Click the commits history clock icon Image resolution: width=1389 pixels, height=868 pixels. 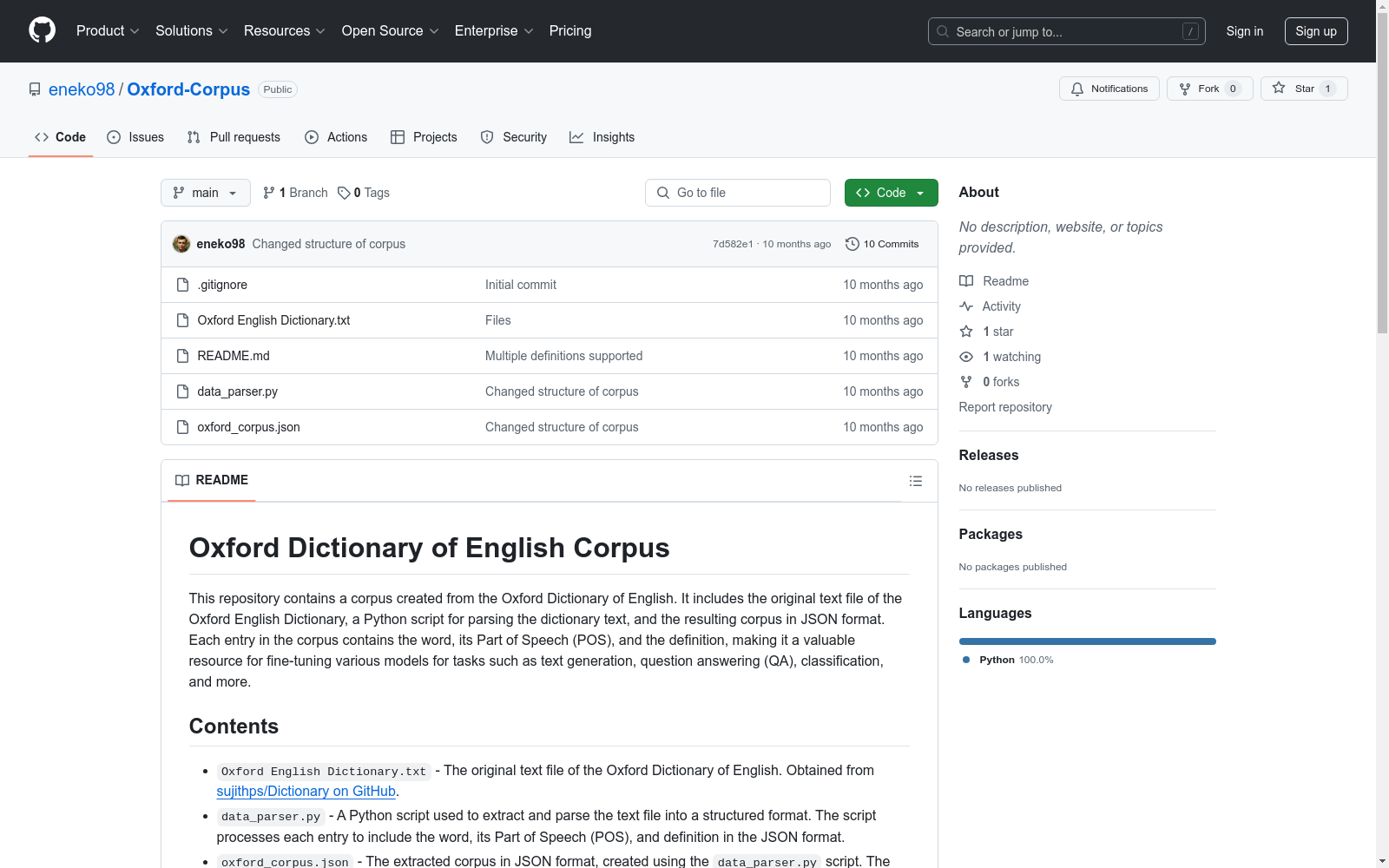pyautogui.click(x=852, y=244)
